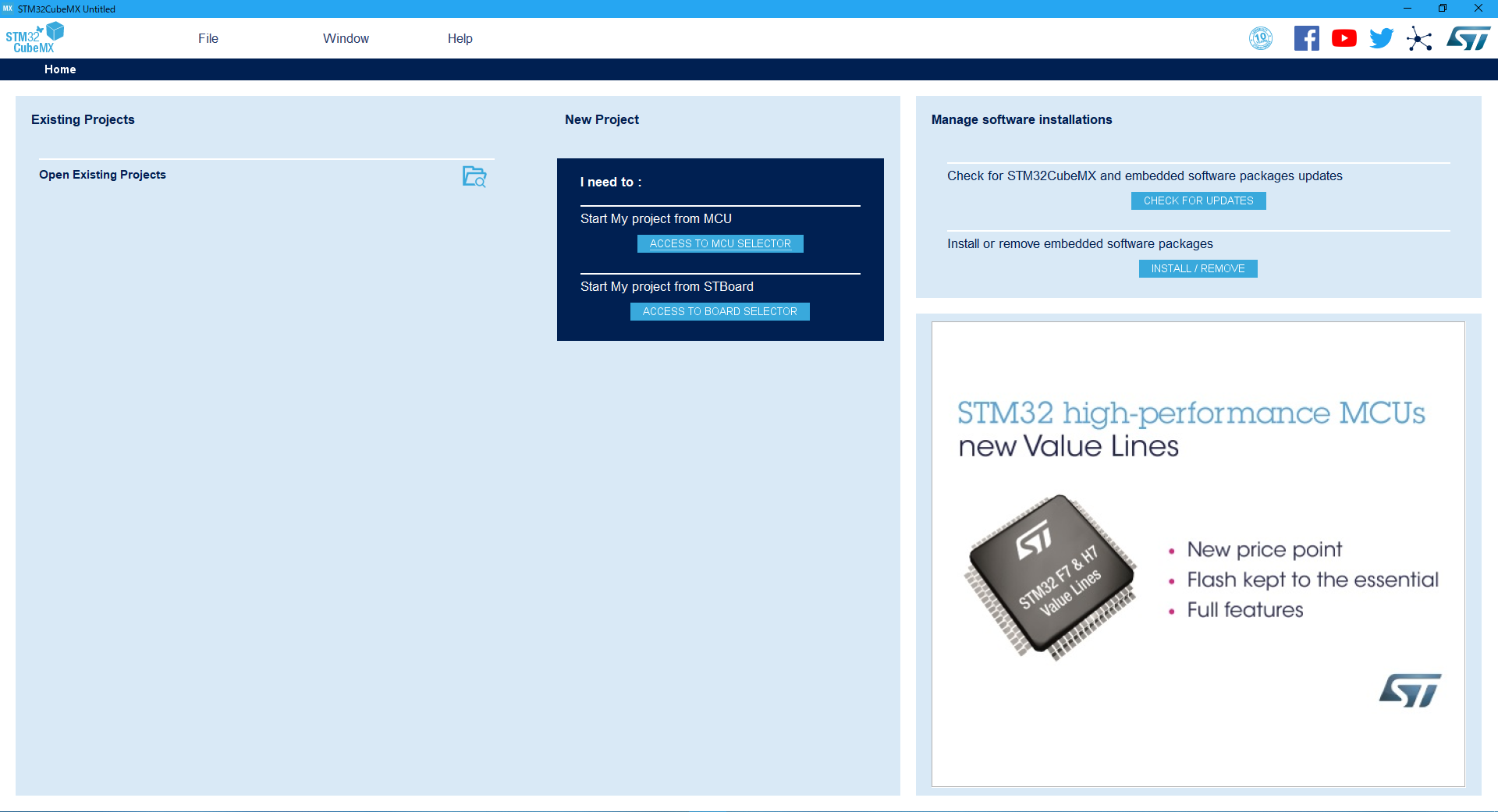Open the ST YouTube channel
The width and height of the screenshot is (1498, 812).
(x=1344, y=37)
